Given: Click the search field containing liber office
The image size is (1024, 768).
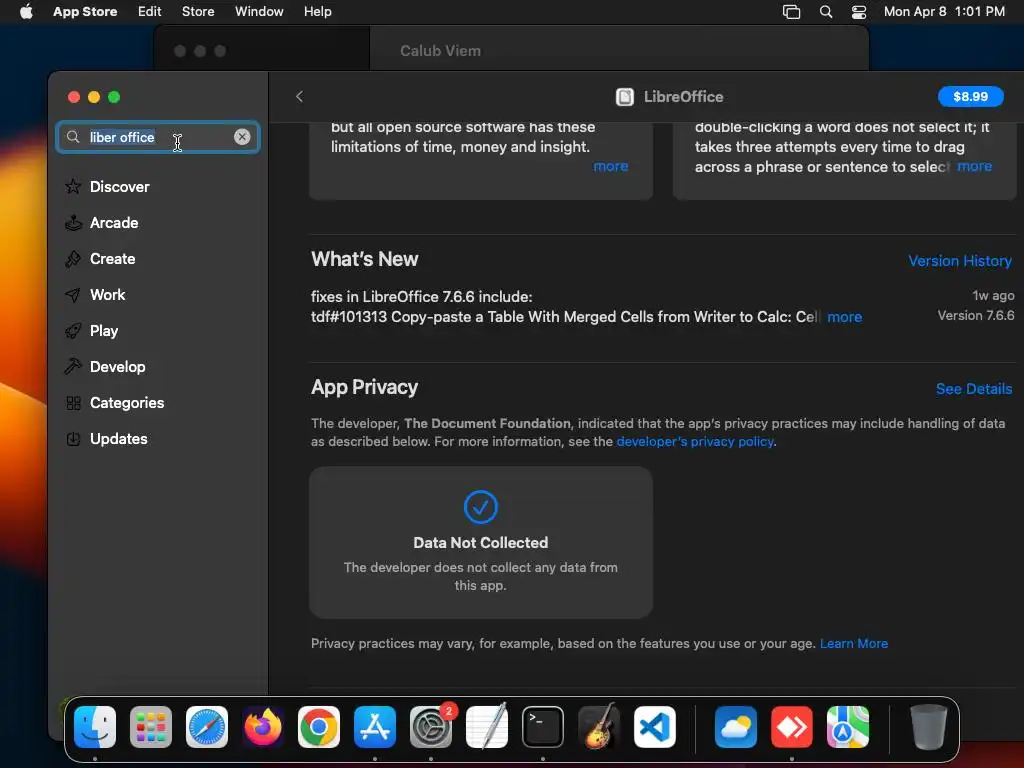Looking at the screenshot, I should tap(158, 137).
